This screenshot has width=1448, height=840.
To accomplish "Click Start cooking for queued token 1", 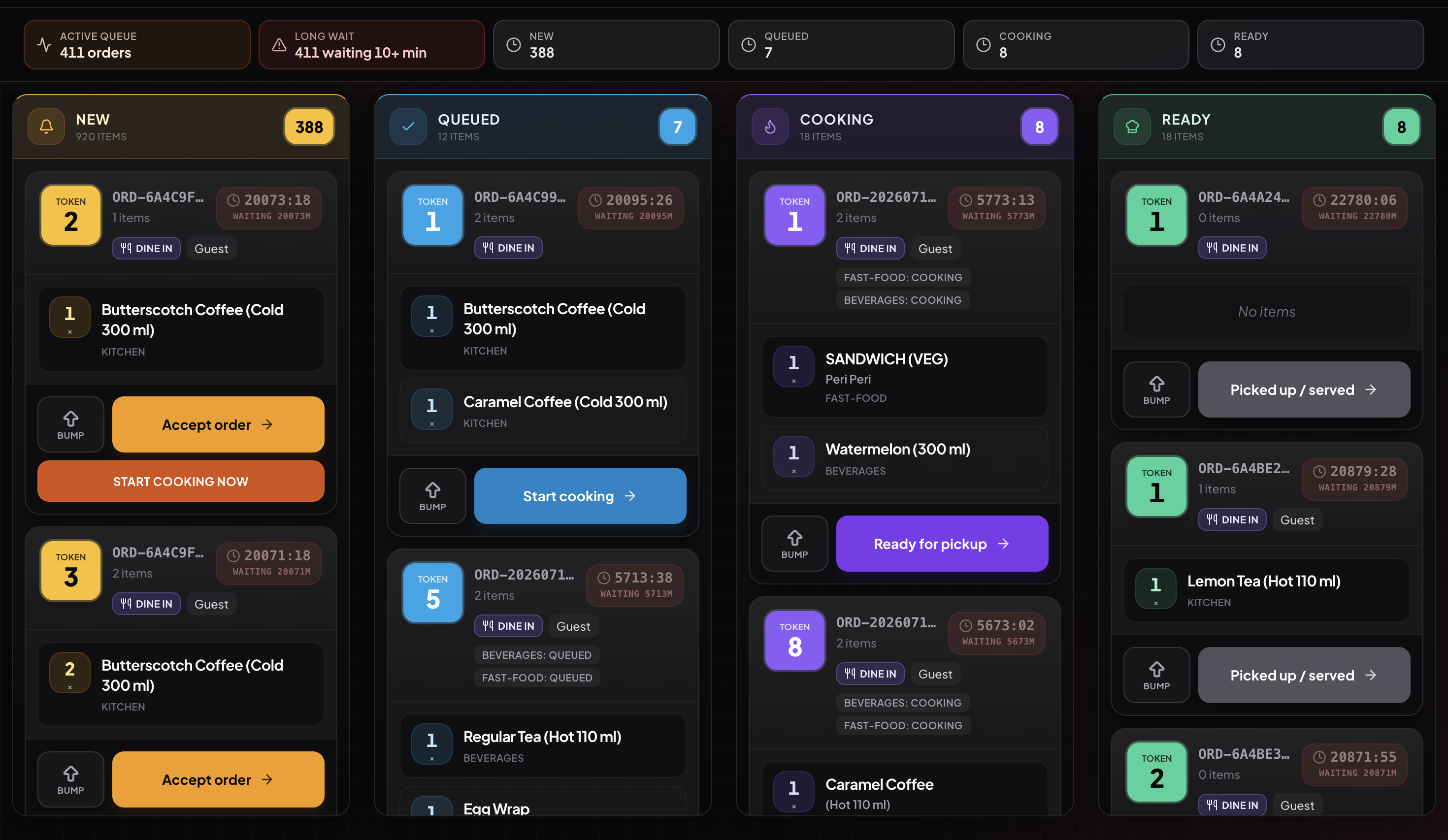I will 580,496.
